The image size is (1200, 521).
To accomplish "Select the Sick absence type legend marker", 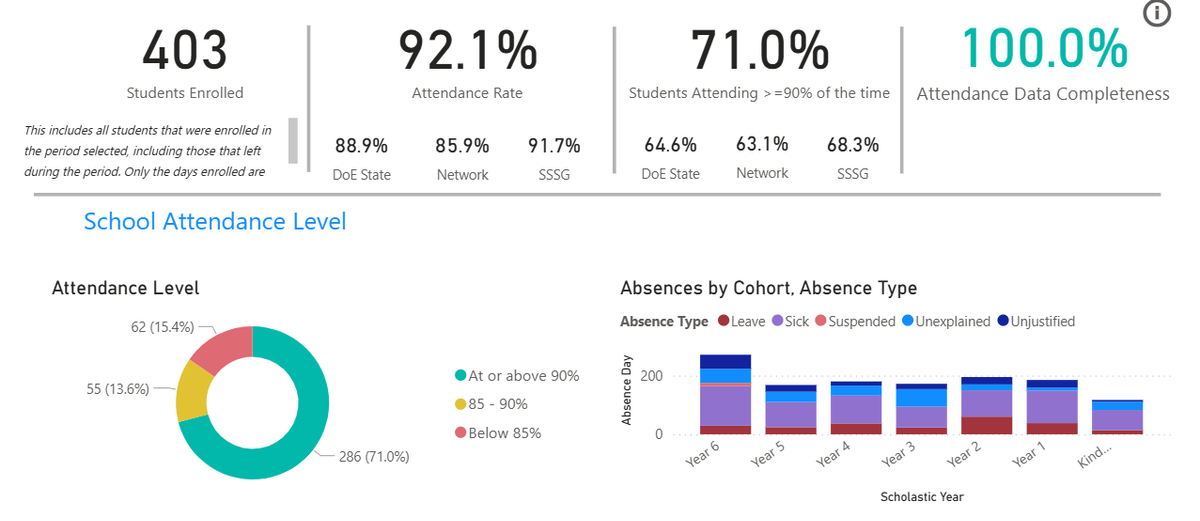I will (x=777, y=322).
